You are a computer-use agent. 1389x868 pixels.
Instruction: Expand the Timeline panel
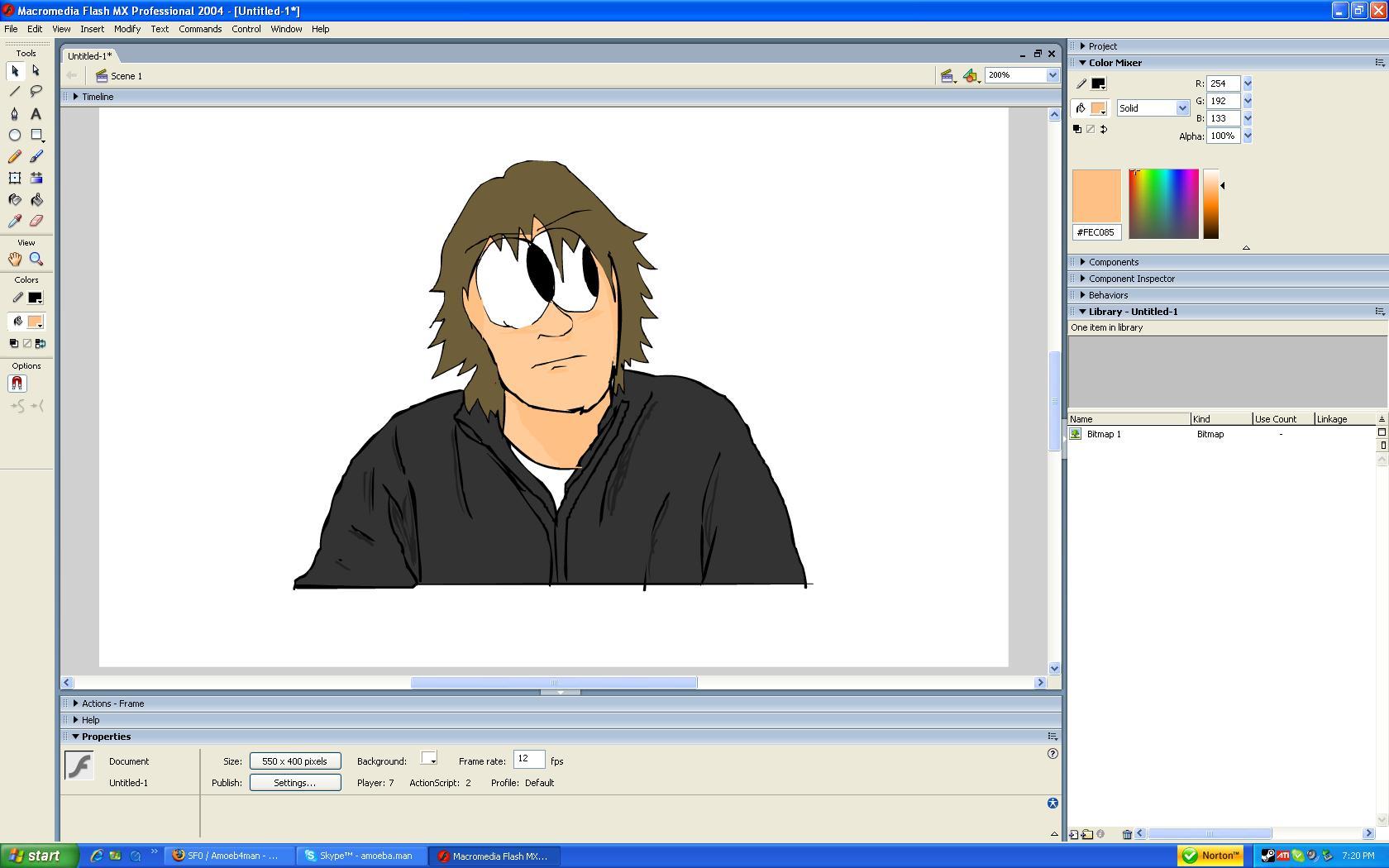(x=76, y=97)
